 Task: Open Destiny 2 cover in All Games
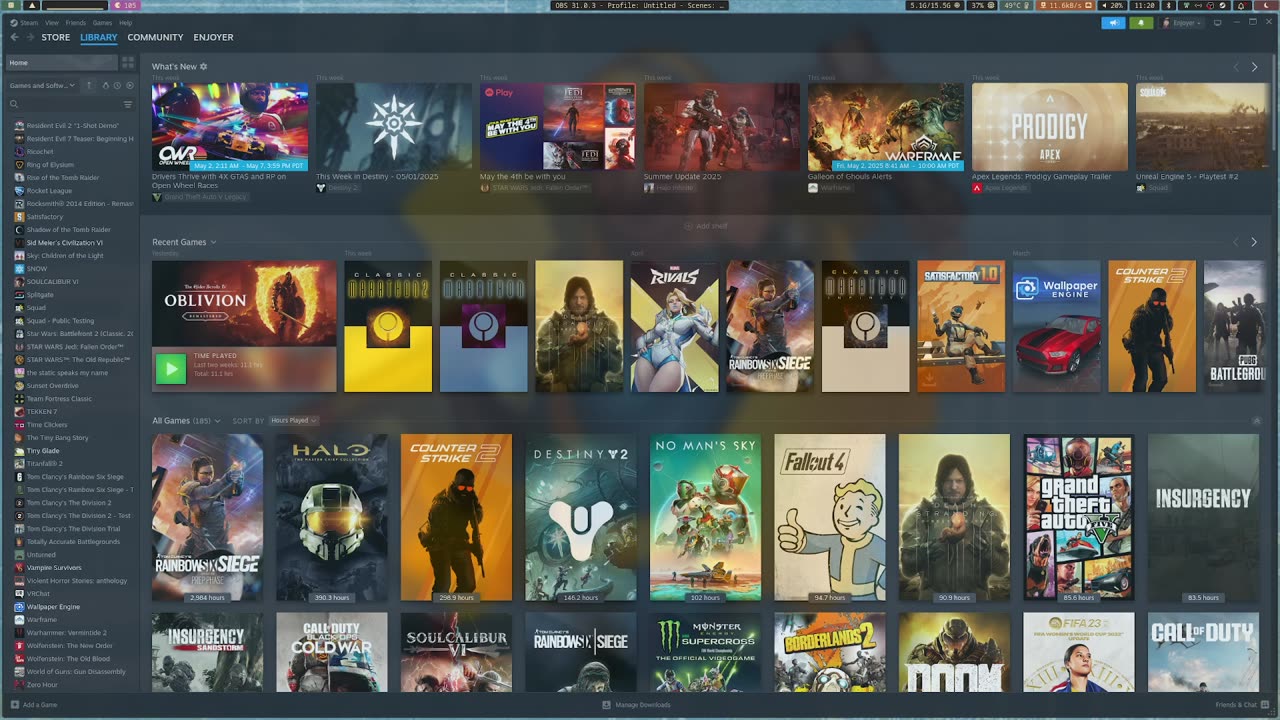pyautogui.click(x=581, y=518)
